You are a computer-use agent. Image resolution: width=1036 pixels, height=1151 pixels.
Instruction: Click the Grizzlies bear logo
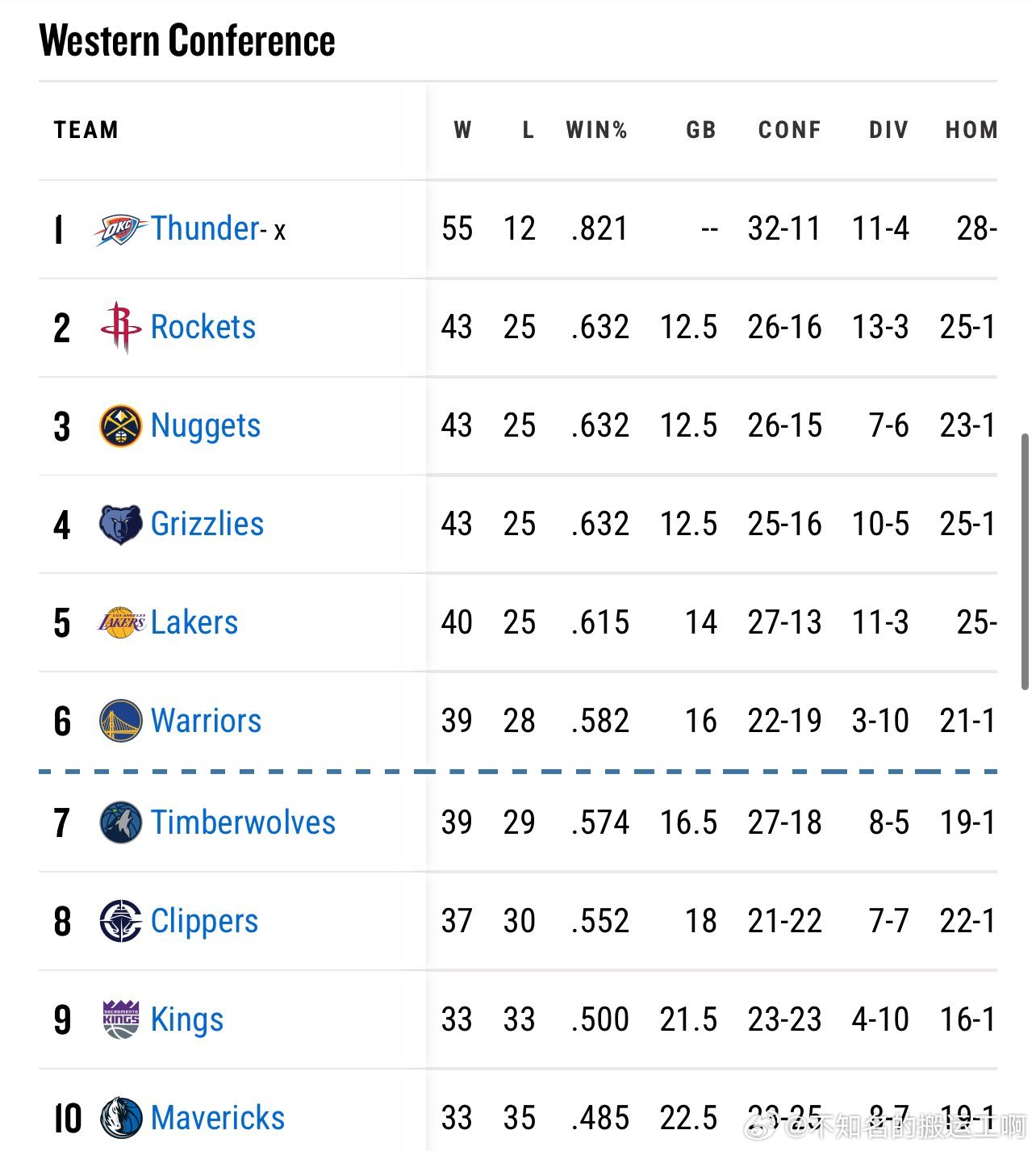tap(120, 525)
